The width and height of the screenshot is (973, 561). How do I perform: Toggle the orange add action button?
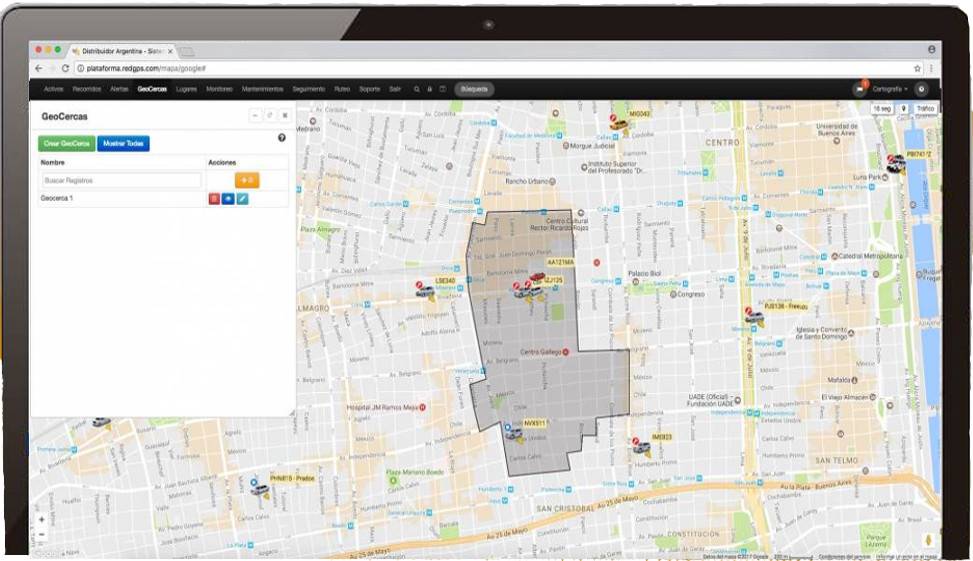click(x=246, y=180)
